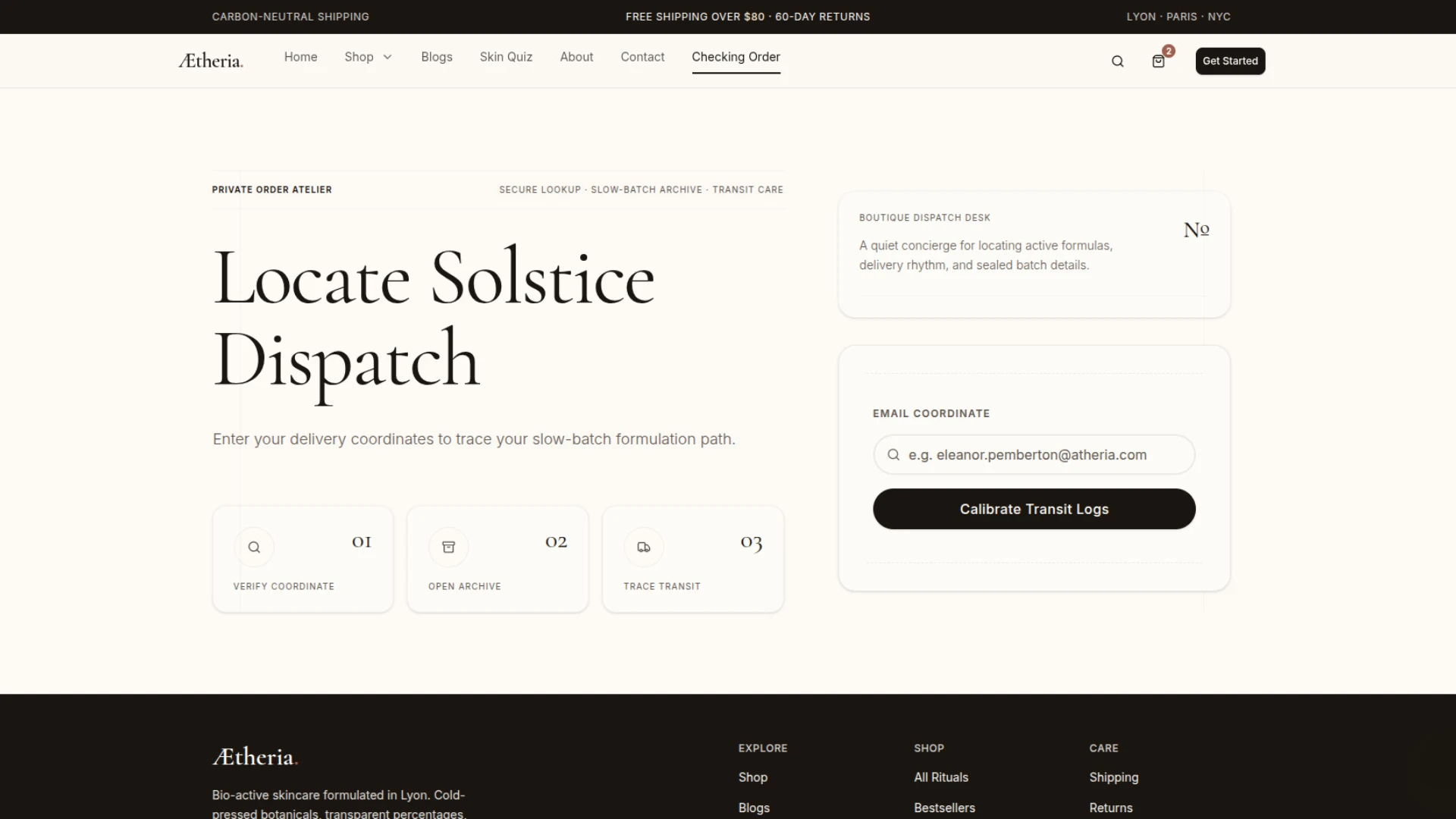
Task: Click the Get Started button
Action: point(1230,61)
